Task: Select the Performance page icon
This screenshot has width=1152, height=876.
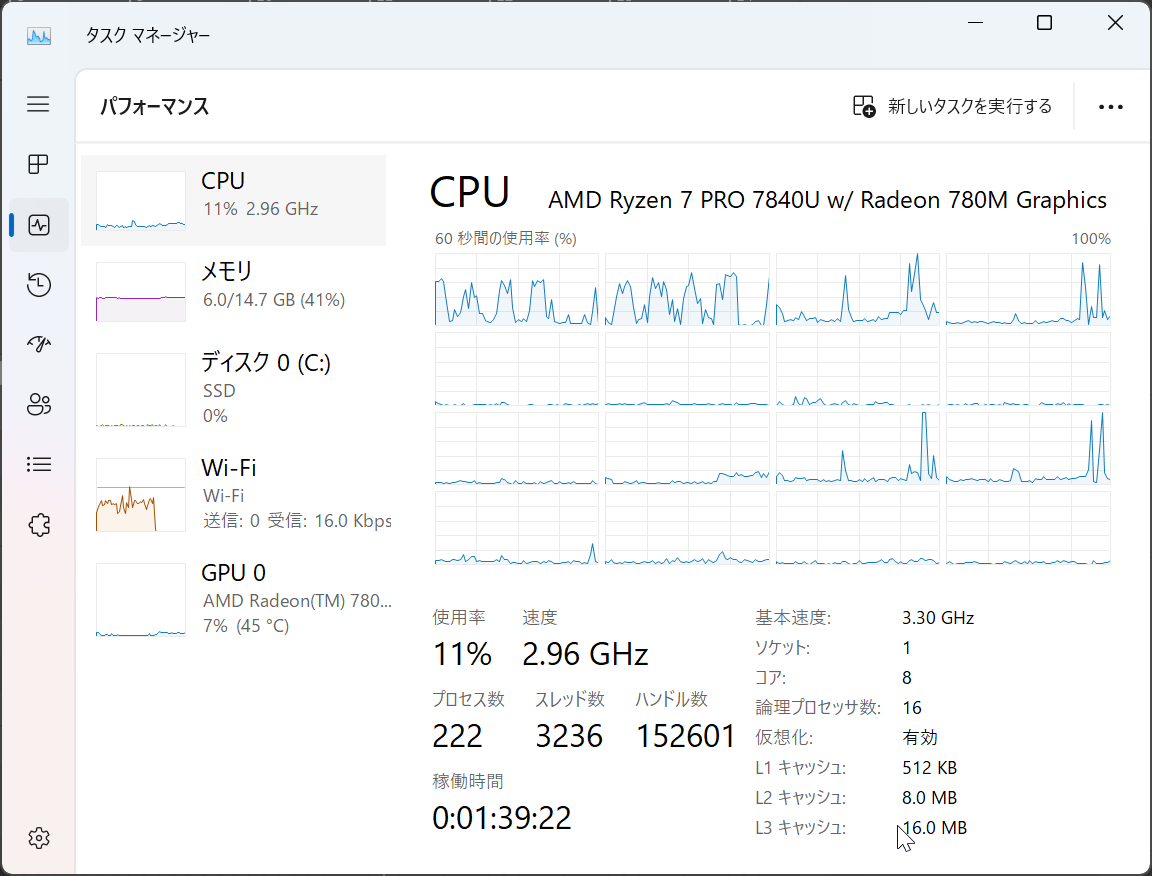Action: (38, 224)
